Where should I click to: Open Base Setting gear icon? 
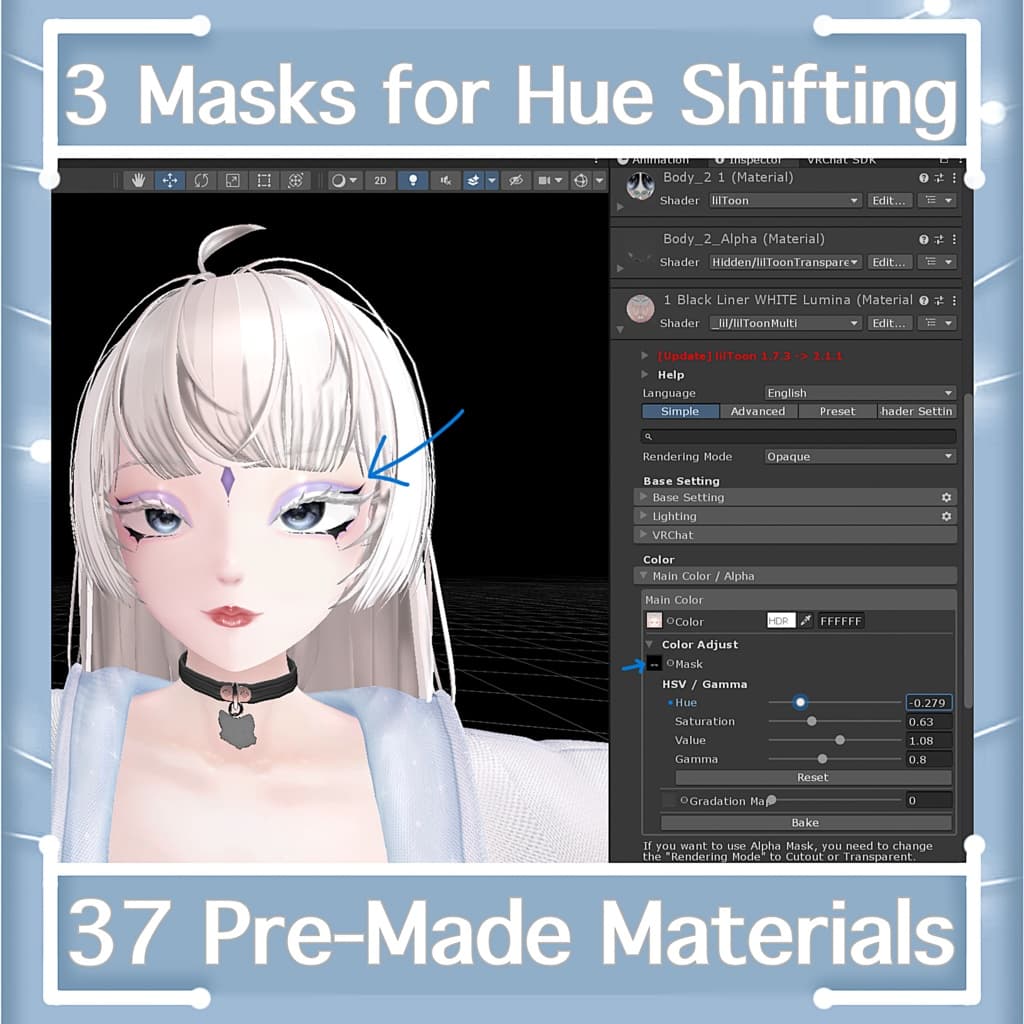point(946,498)
